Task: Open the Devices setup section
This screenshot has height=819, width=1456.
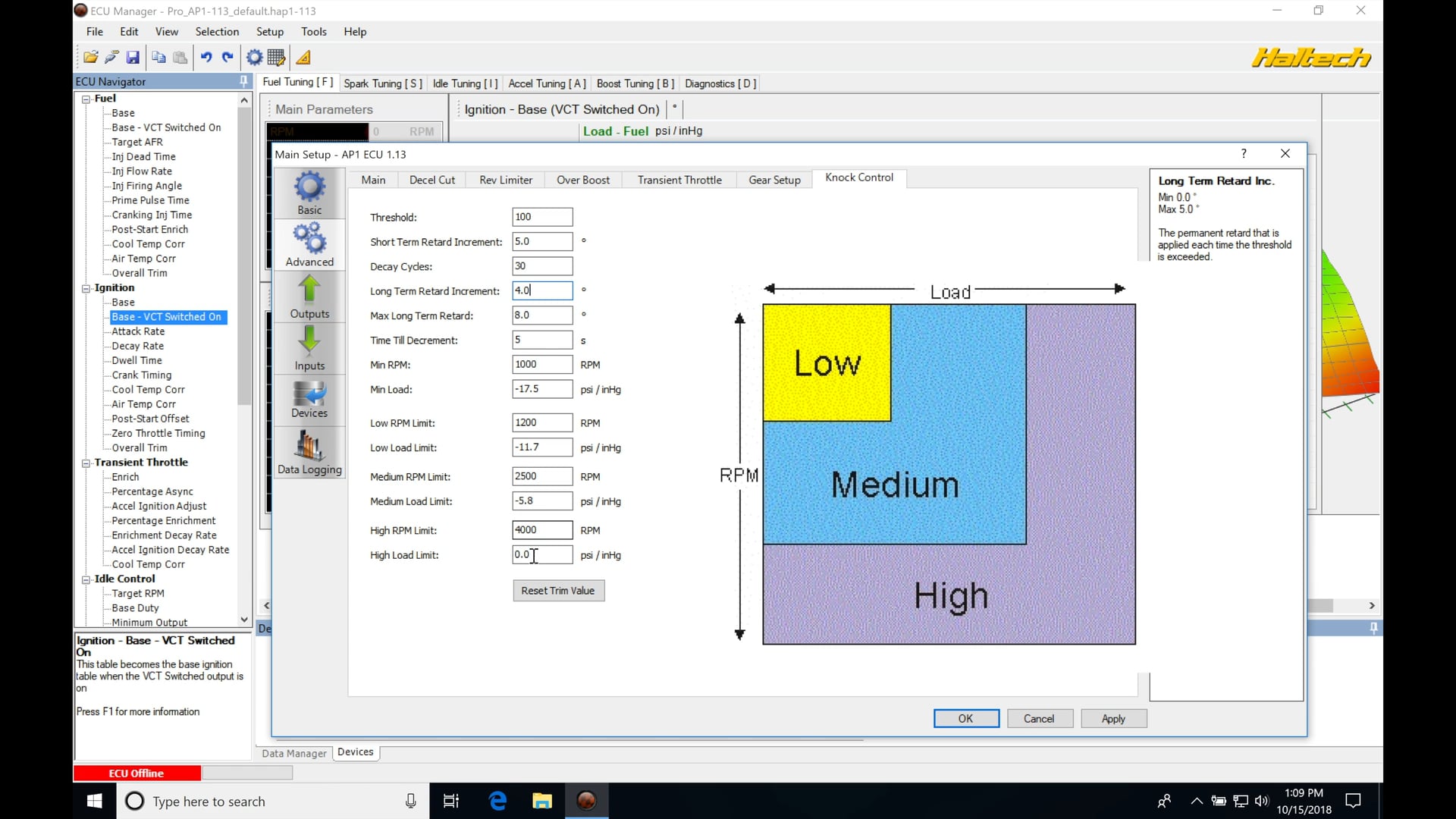Action: click(309, 400)
